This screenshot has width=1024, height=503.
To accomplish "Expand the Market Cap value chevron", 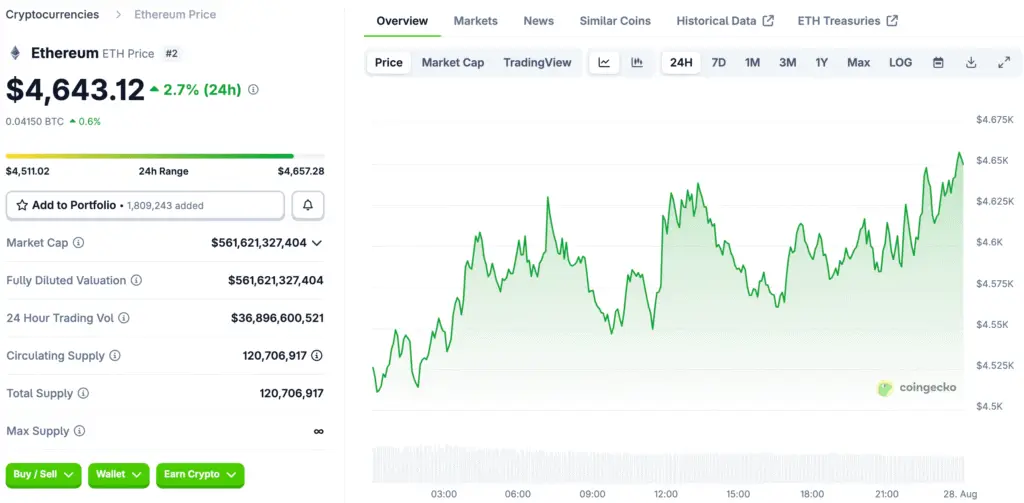I will click(317, 243).
